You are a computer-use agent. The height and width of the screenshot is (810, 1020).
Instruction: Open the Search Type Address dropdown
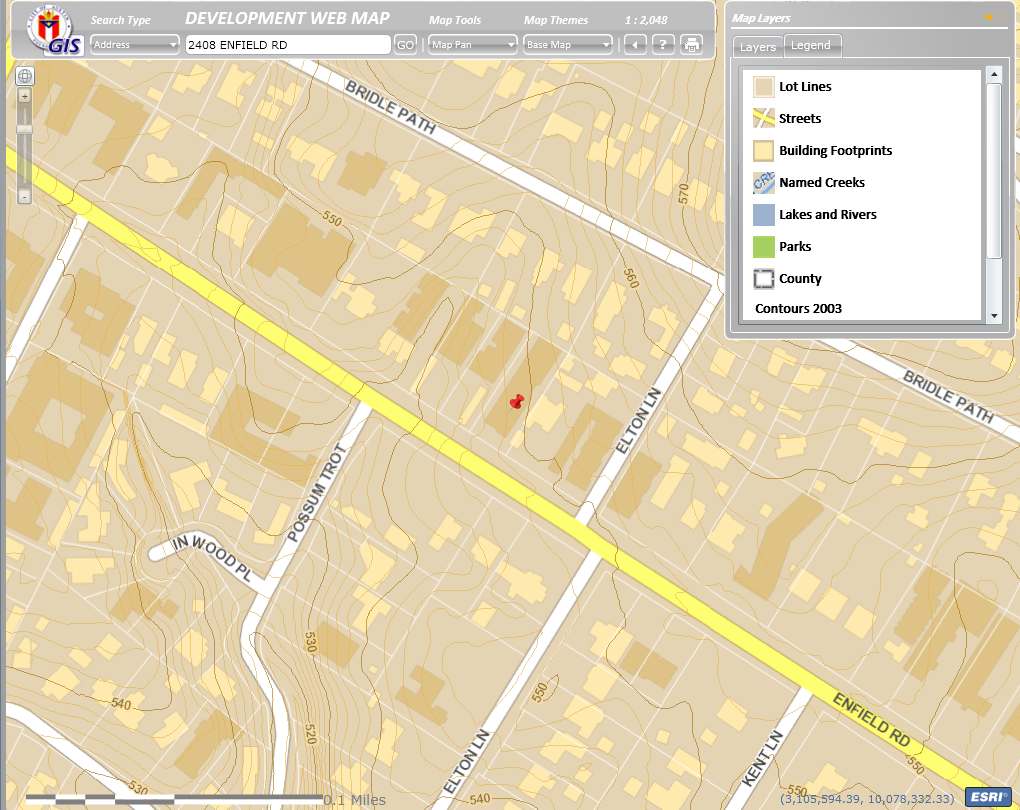pyautogui.click(x=134, y=44)
